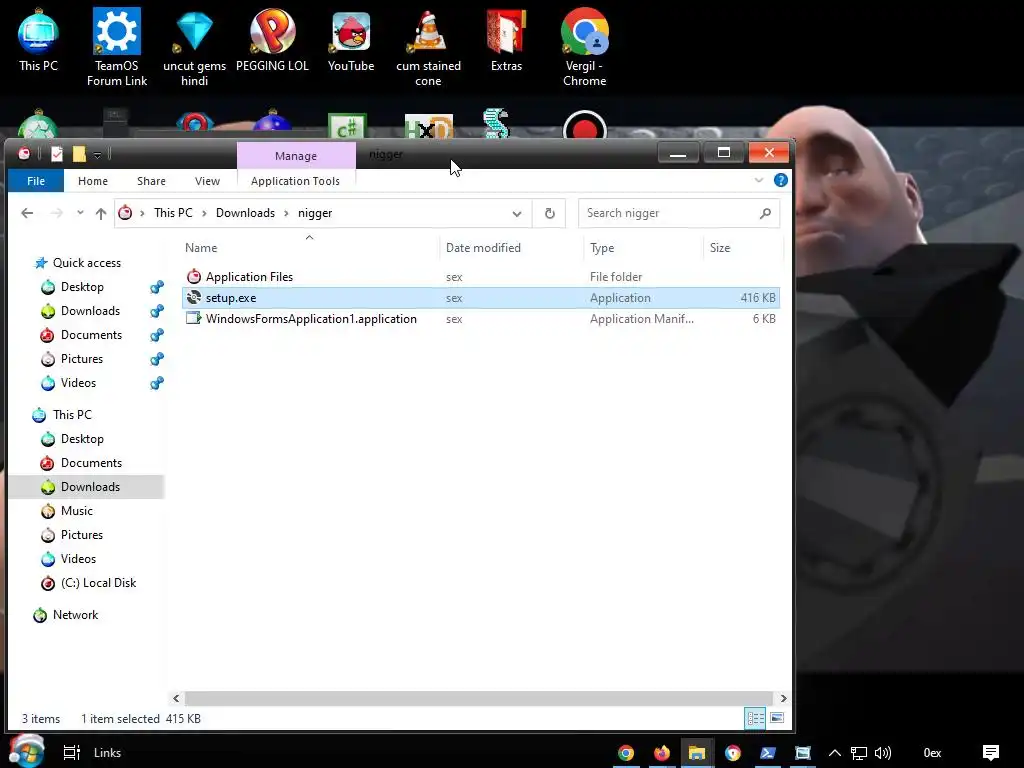Select the Peggle-style P desktop icon

point(272,40)
